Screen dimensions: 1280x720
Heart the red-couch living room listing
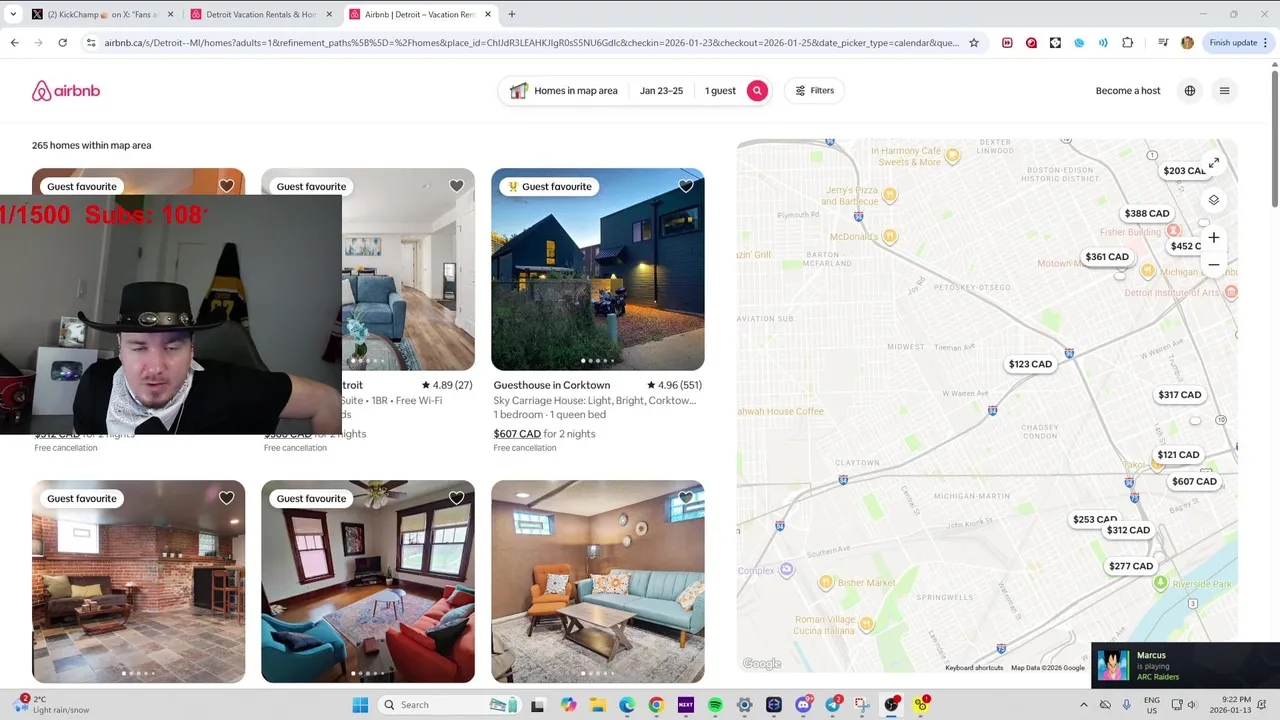point(456,498)
